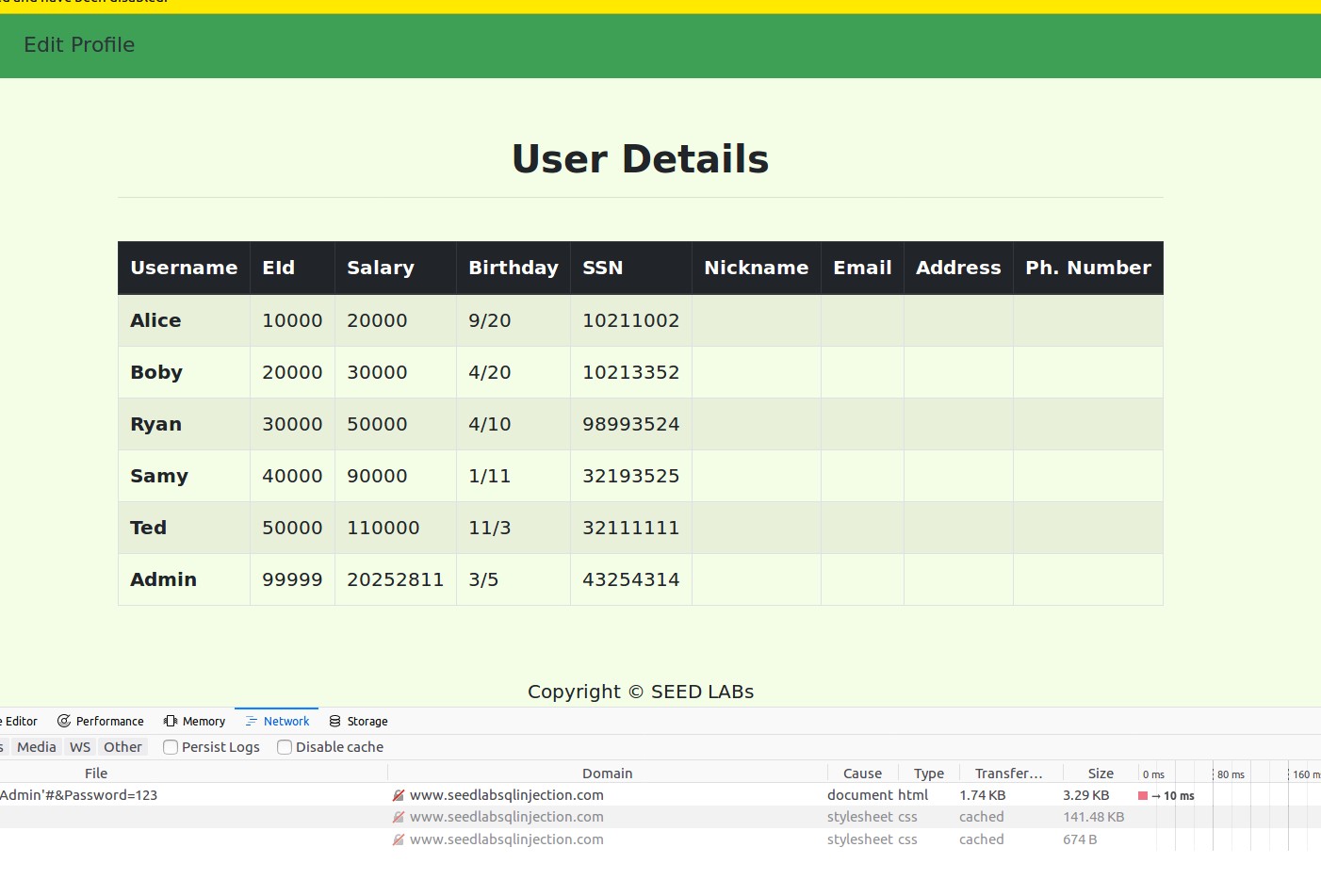Sort requests by Transferred column

click(1008, 773)
